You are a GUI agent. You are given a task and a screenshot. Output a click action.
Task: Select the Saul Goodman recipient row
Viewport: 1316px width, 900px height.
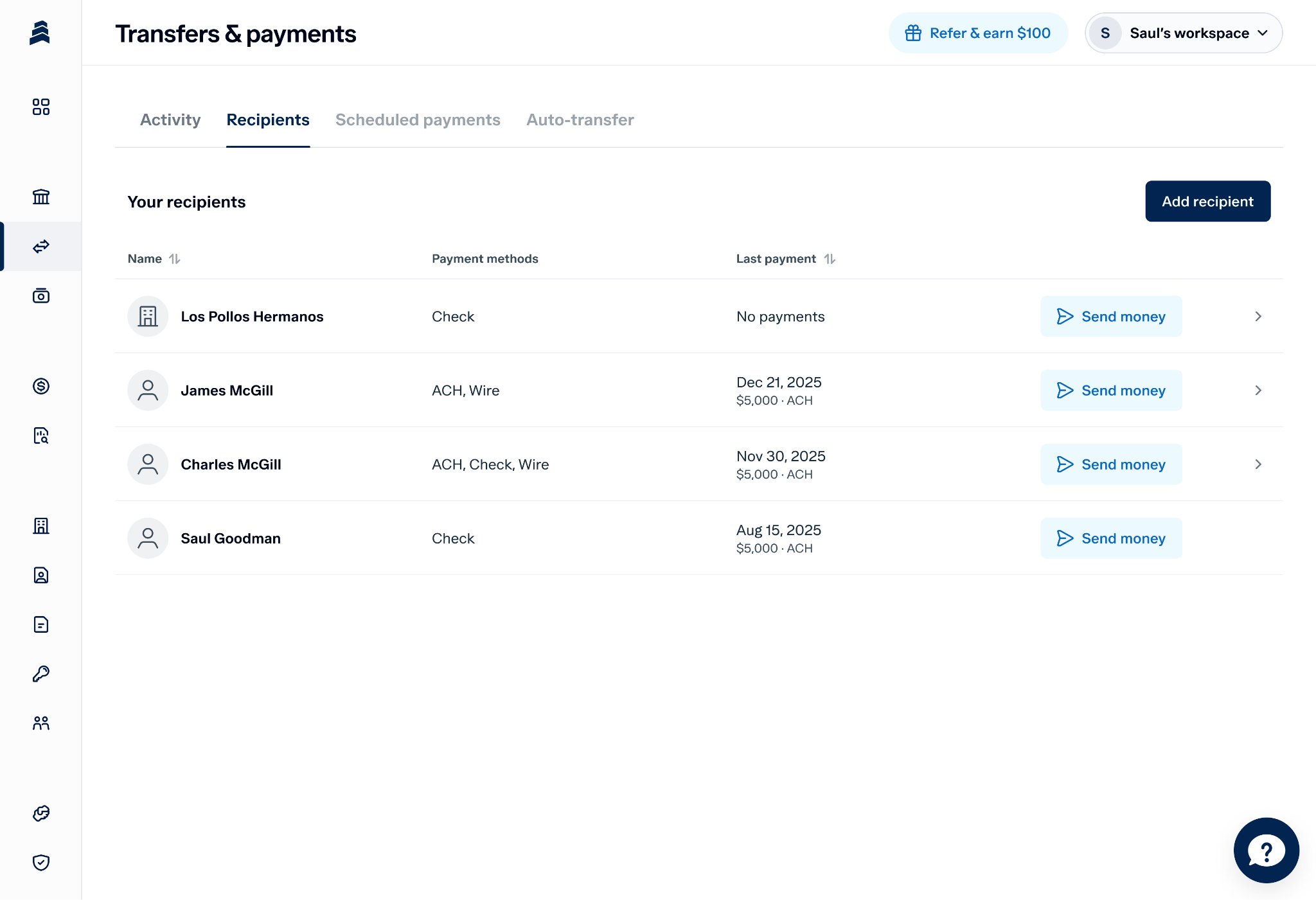[x=231, y=538]
